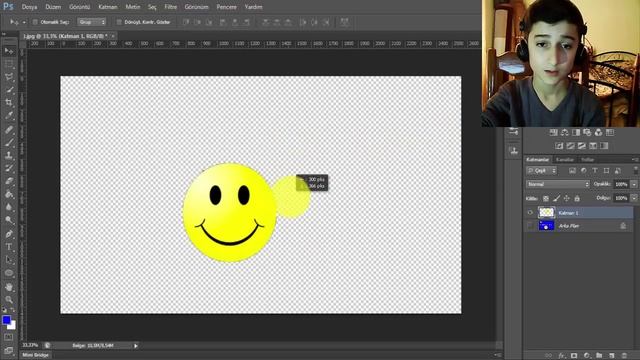Open the Opaklık slider dropdown arrow

pyautogui.click(x=634, y=184)
